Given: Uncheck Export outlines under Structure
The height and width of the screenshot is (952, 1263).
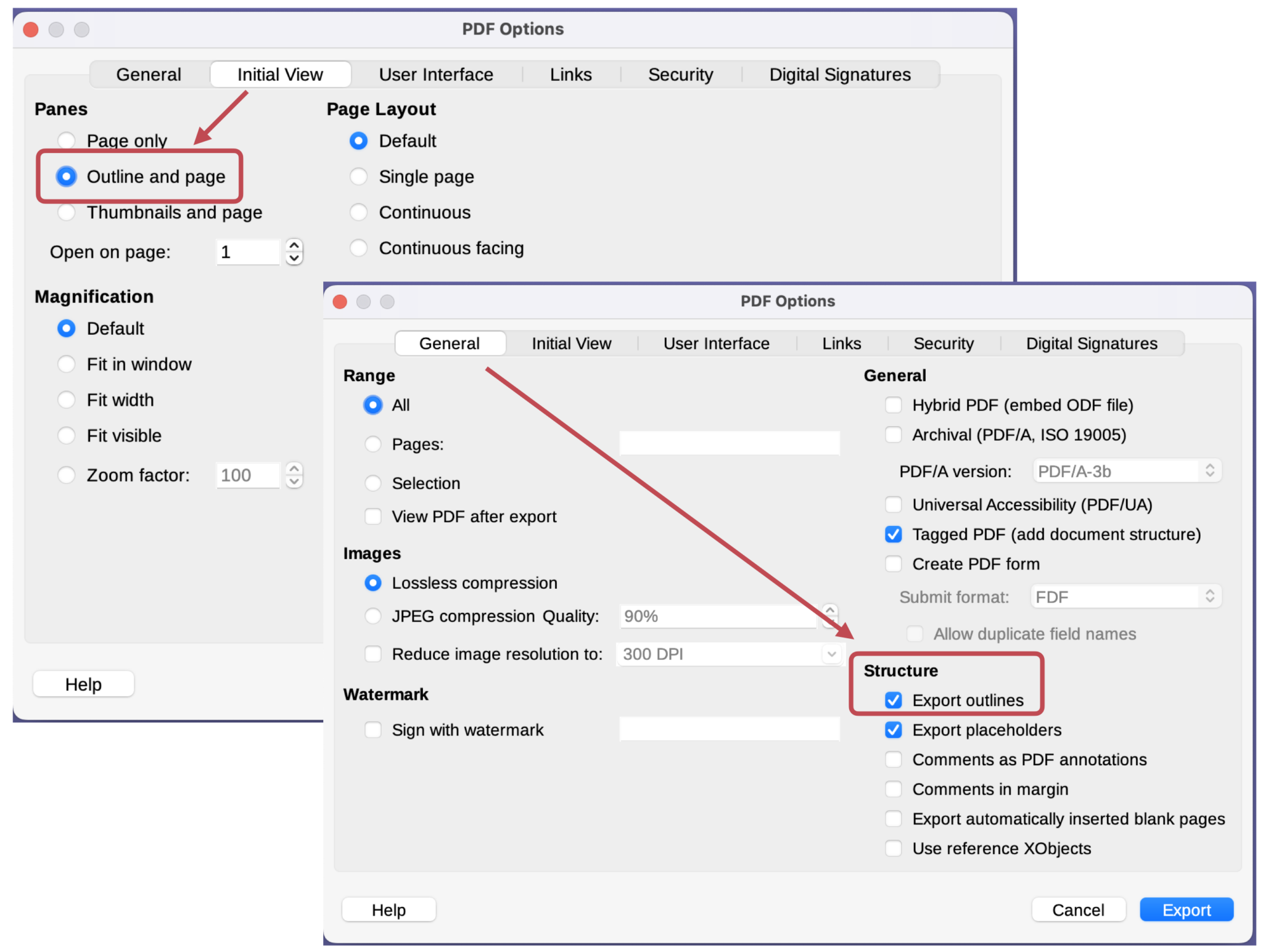Looking at the screenshot, I should point(893,700).
